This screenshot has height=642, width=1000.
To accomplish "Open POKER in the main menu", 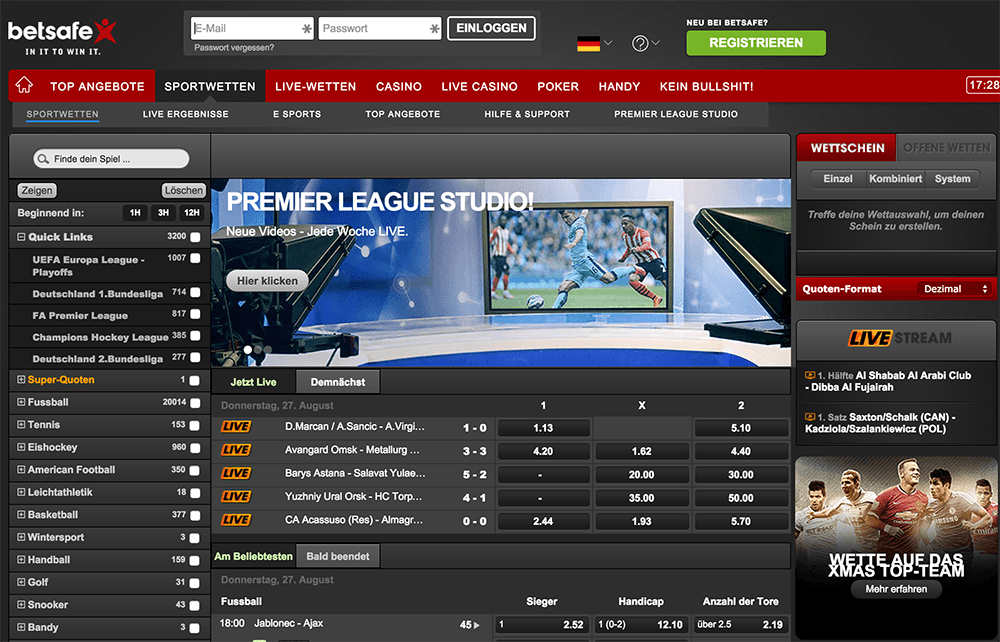I will (558, 86).
